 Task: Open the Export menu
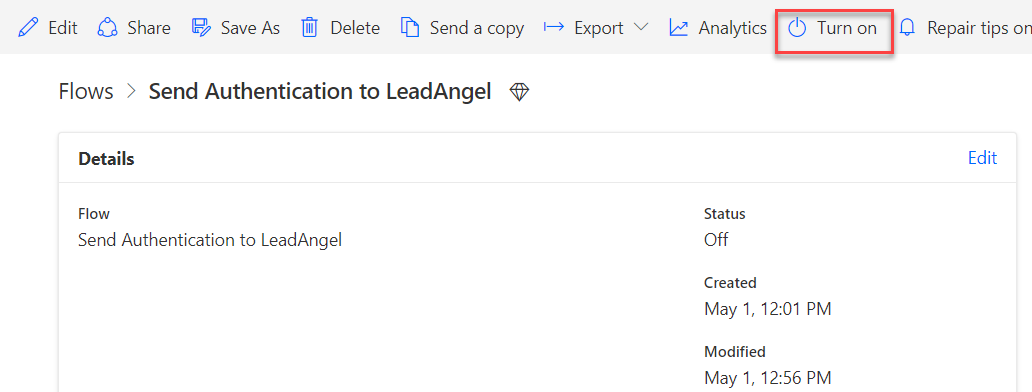point(596,28)
